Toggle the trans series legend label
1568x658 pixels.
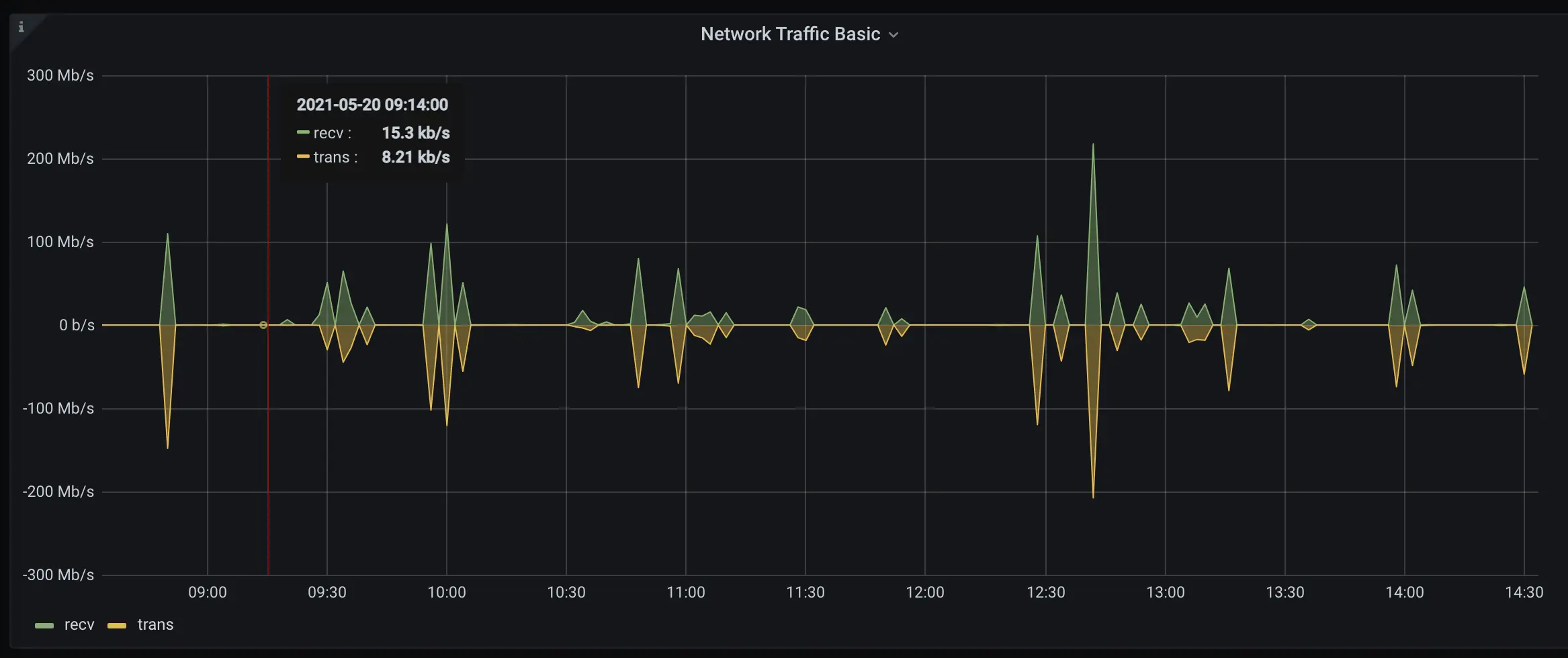point(155,625)
